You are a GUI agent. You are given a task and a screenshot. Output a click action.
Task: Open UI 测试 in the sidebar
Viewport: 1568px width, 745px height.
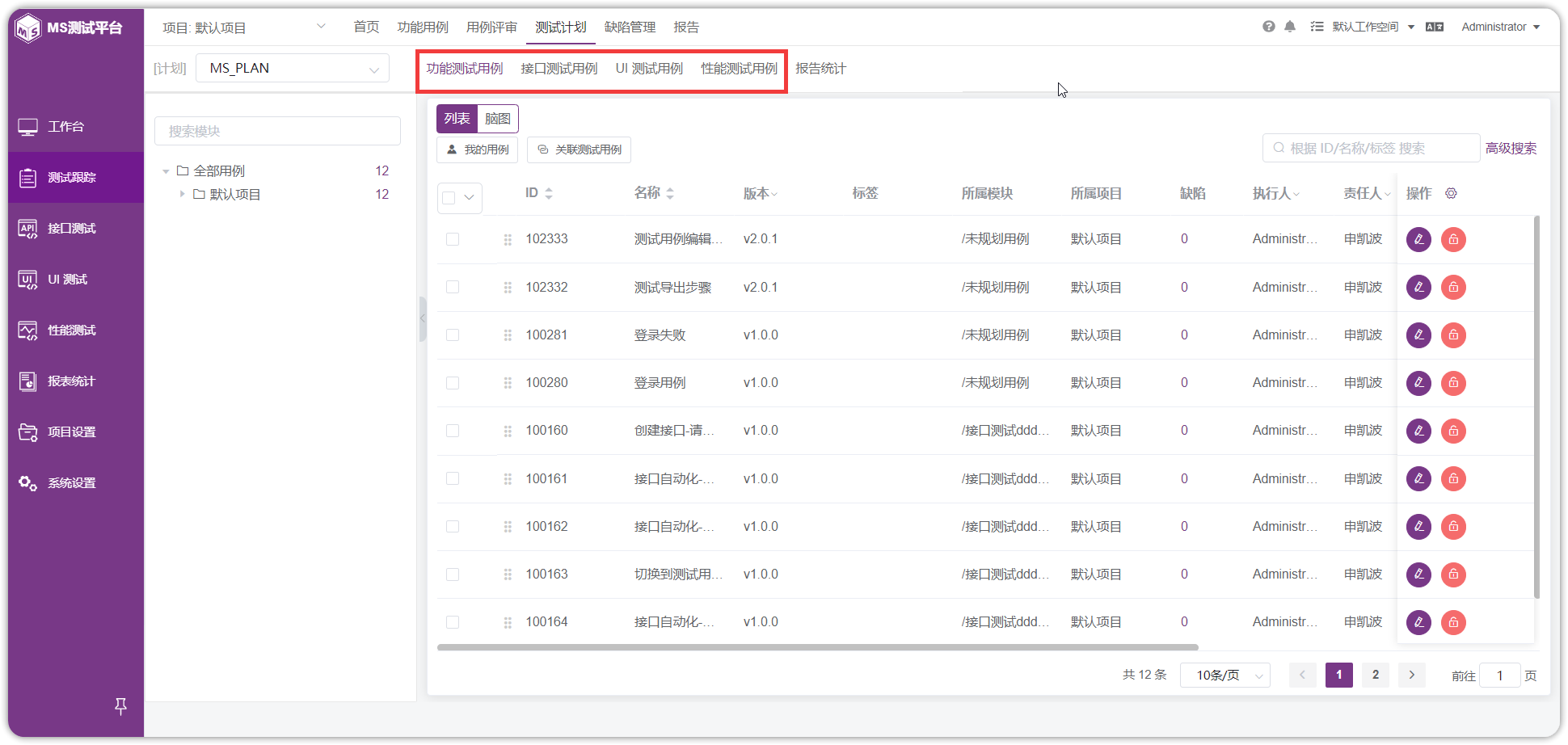(x=76, y=280)
